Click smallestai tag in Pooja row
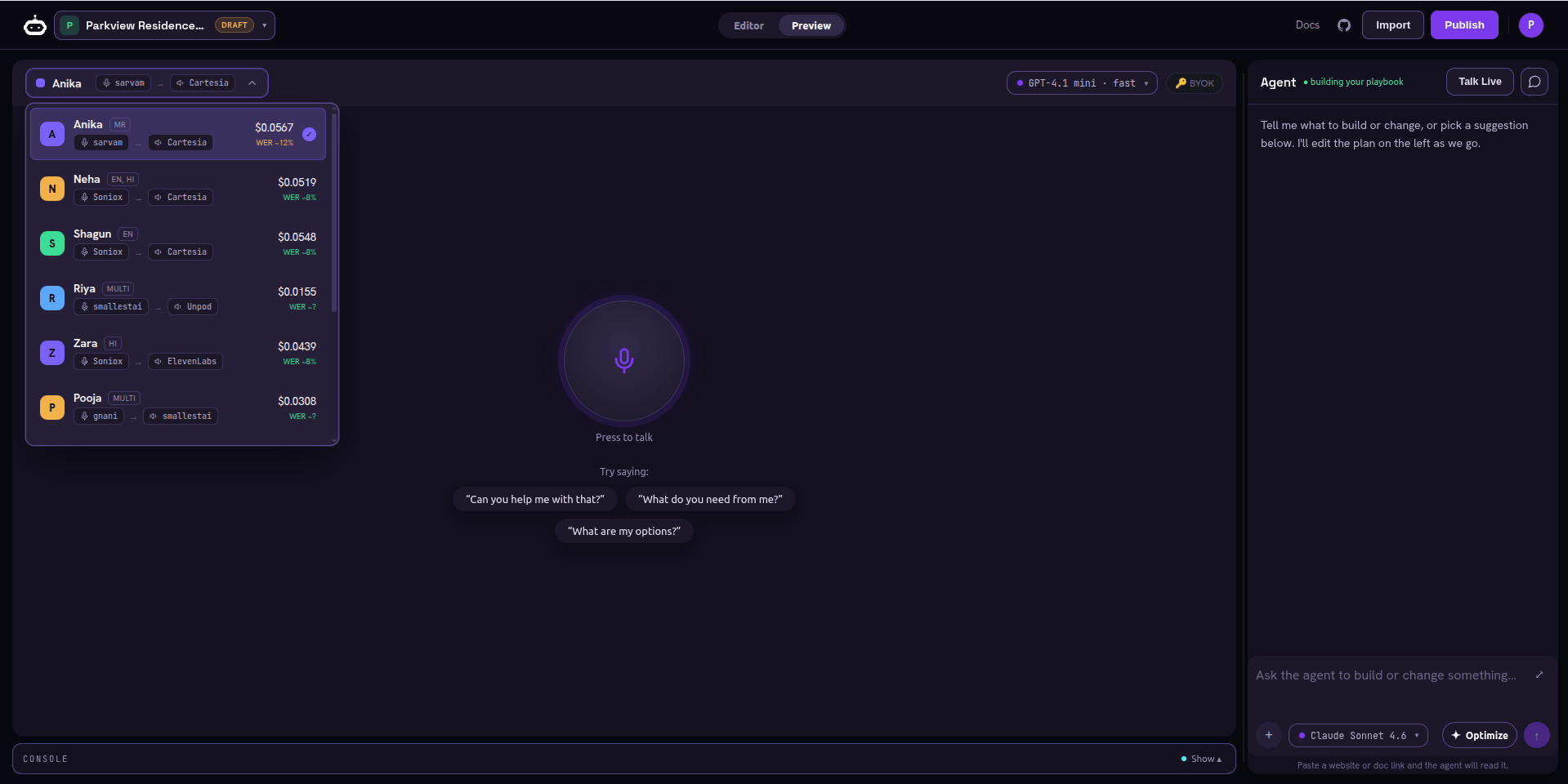Image resolution: width=1568 pixels, height=784 pixels. 181,416
